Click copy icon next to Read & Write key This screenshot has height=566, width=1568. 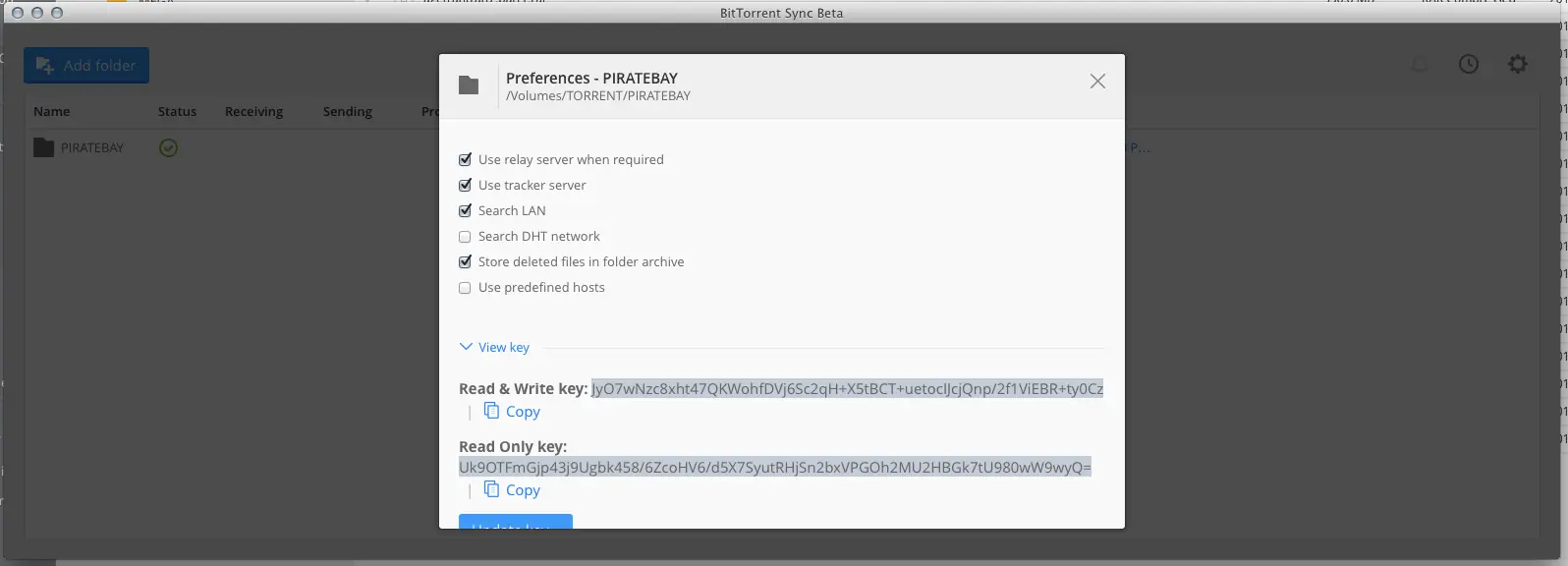(x=491, y=411)
